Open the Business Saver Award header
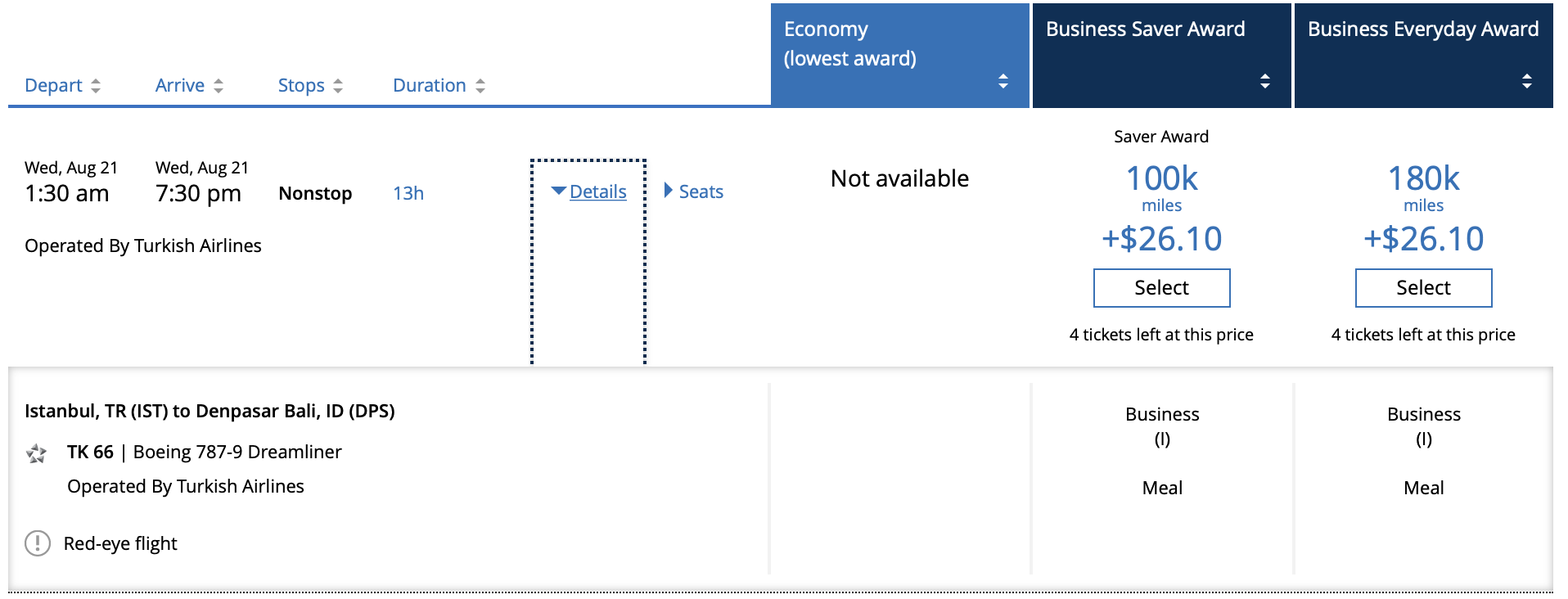Image resolution: width=1568 pixels, height=599 pixels. tap(1162, 55)
